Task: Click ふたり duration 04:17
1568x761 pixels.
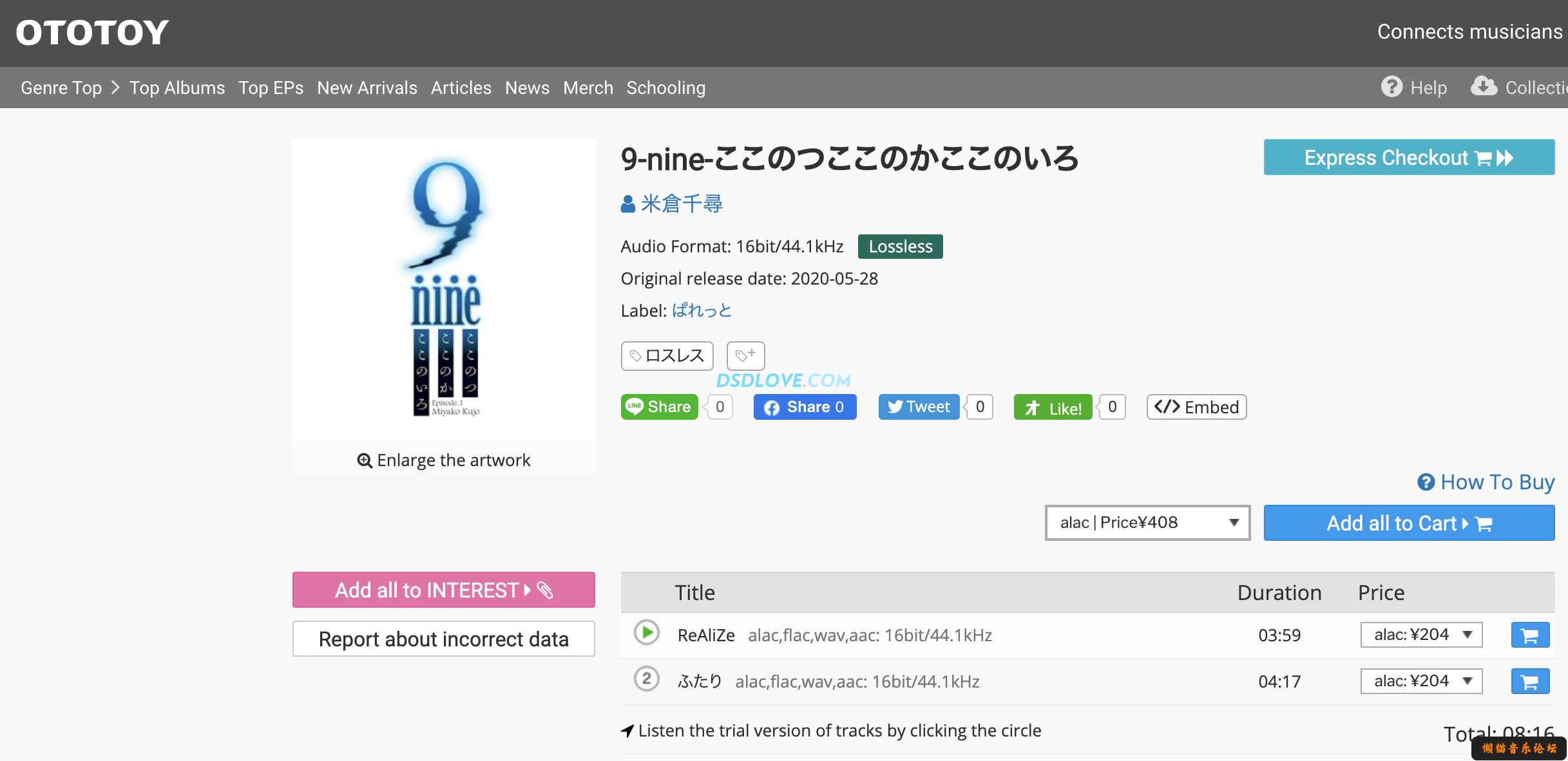Action: [1279, 682]
